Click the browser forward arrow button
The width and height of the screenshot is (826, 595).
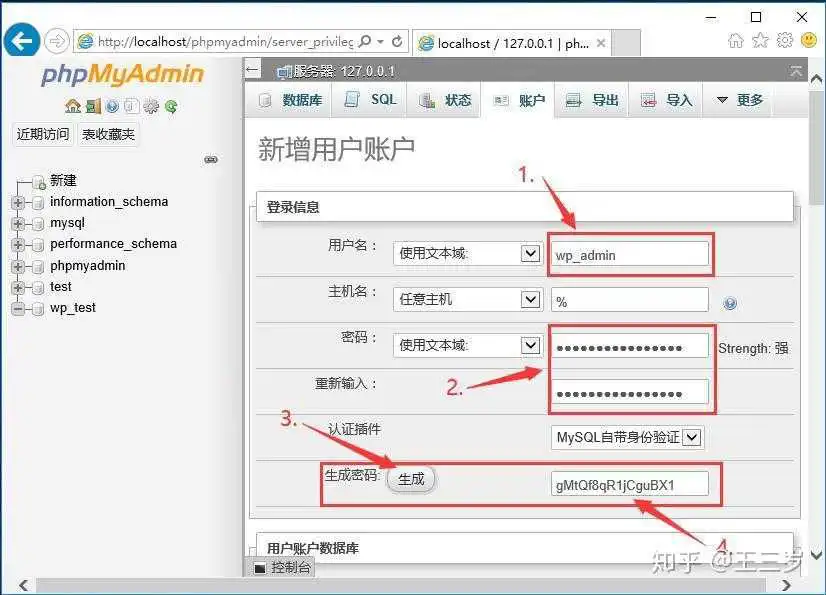(56, 41)
